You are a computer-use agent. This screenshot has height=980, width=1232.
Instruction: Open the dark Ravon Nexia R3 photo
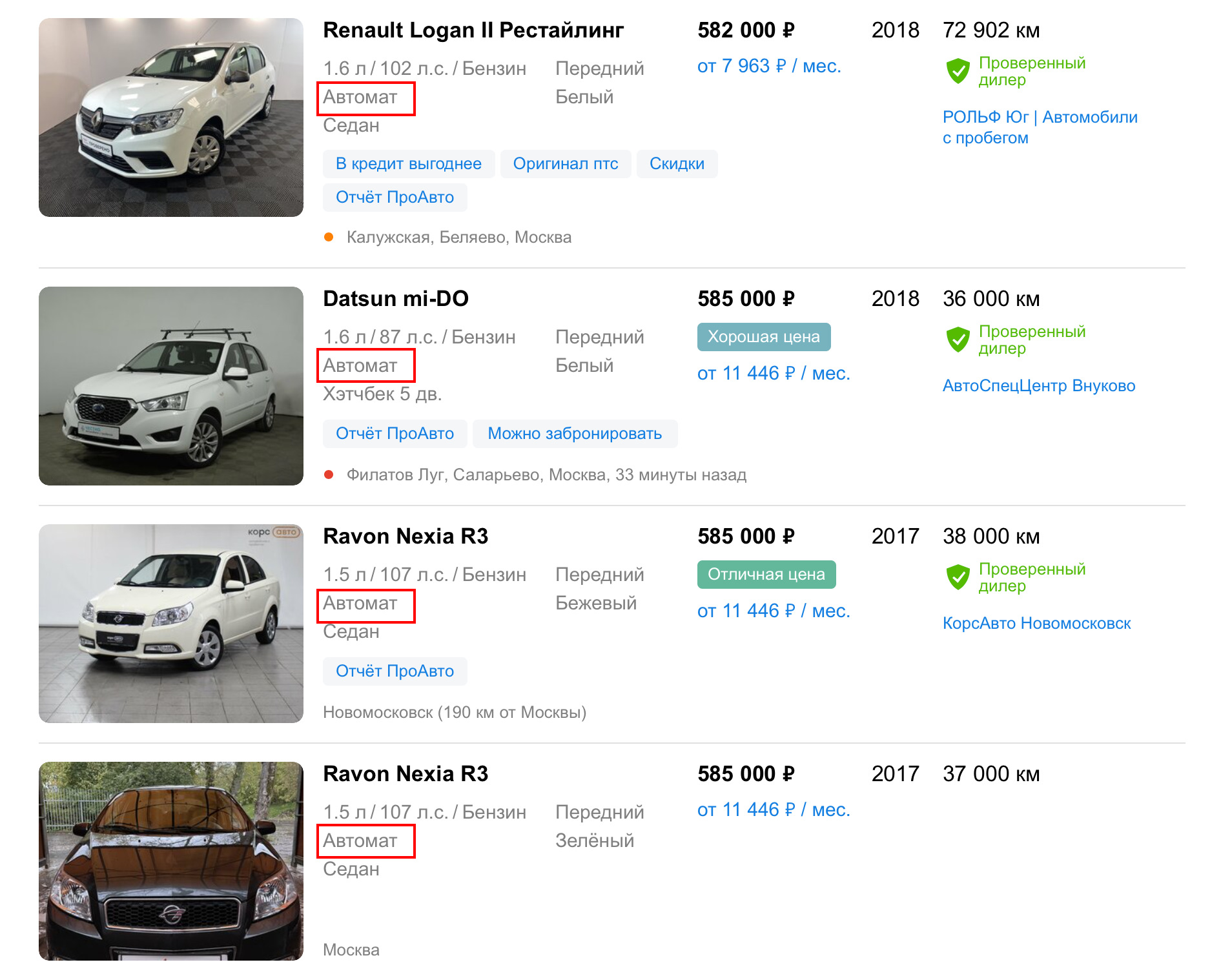[171, 861]
